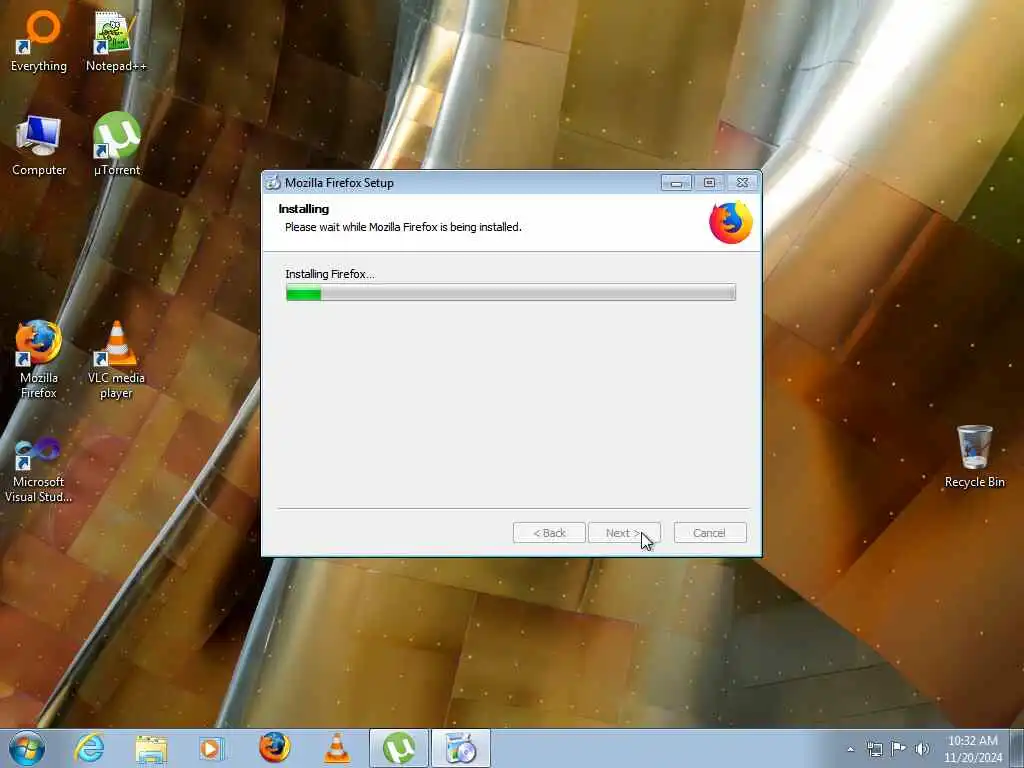Viewport: 1024px width, 768px height.
Task: Launch Internet Explorer from the taskbar
Action: tap(89, 748)
